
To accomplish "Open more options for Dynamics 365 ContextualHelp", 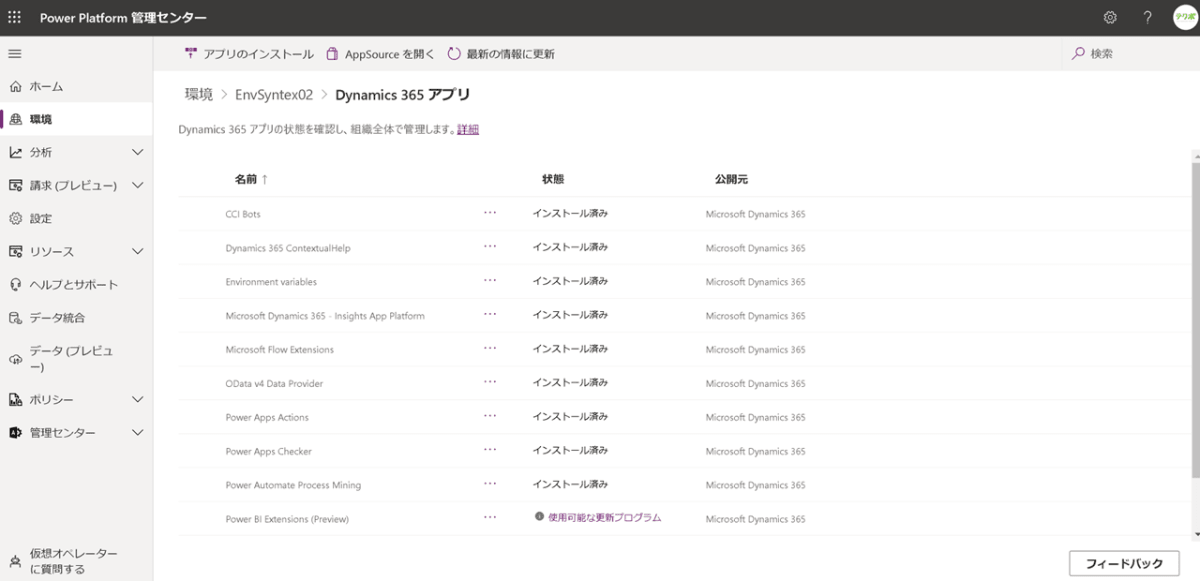I will tap(490, 246).
